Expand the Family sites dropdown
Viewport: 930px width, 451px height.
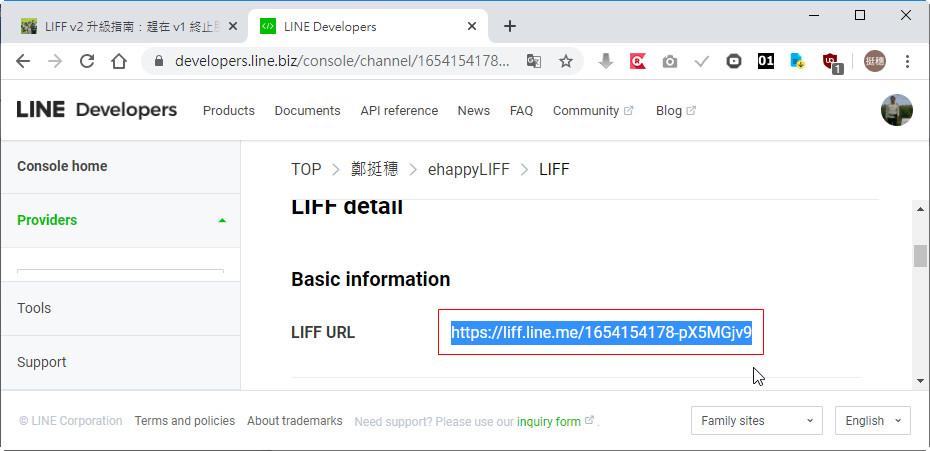click(x=757, y=421)
